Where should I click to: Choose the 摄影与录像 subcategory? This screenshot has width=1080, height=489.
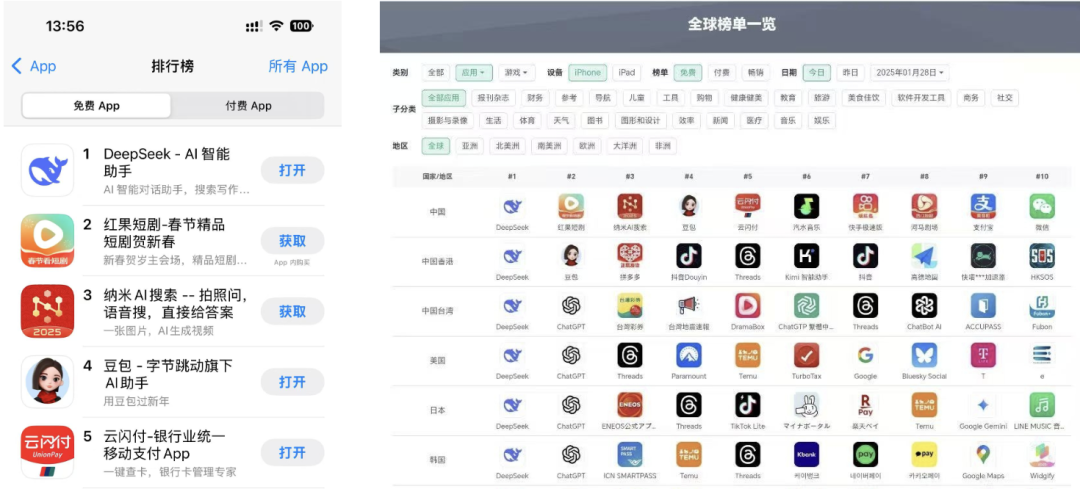tap(447, 121)
